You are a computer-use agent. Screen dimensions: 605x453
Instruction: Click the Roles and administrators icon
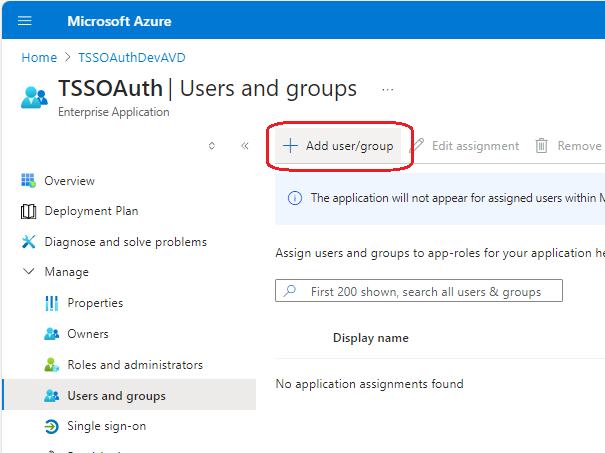(51, 365)
